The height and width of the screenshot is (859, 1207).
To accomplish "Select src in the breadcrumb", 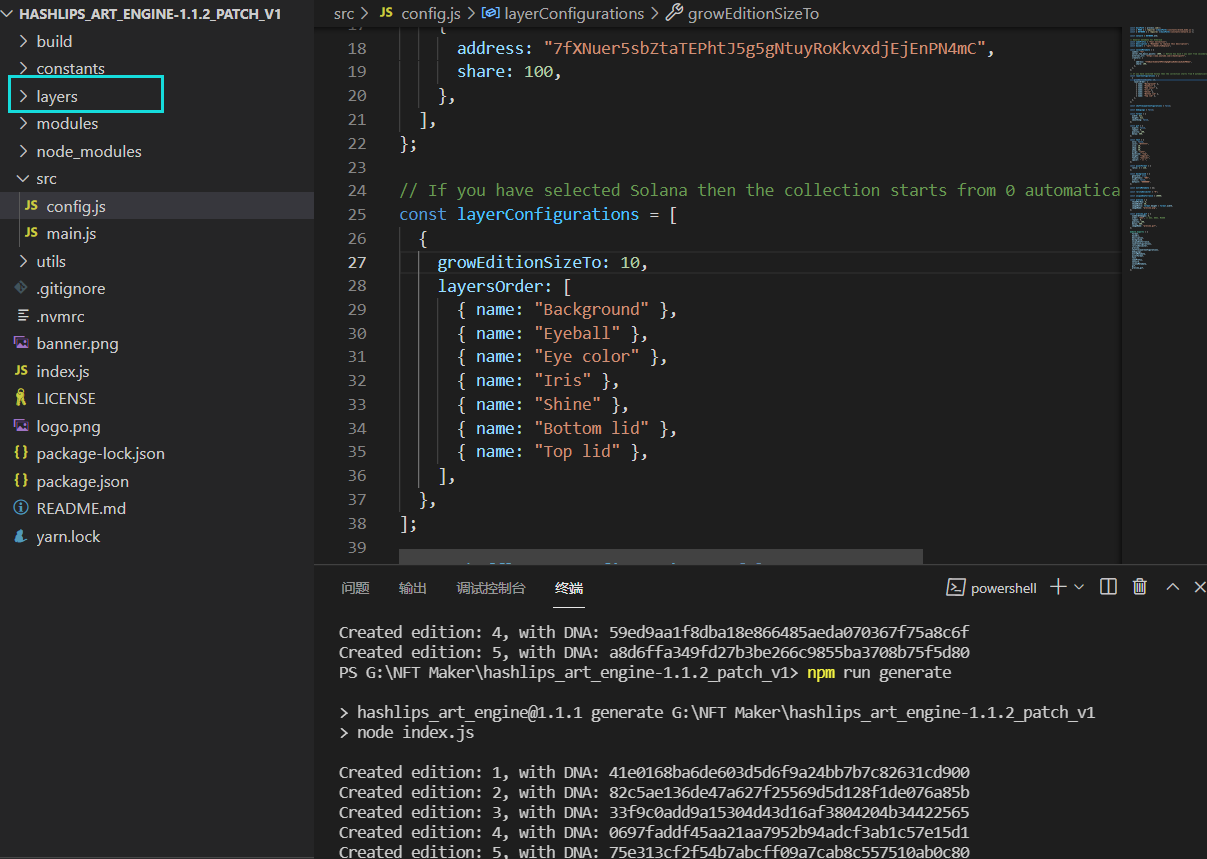I will [x=344, y=14].
